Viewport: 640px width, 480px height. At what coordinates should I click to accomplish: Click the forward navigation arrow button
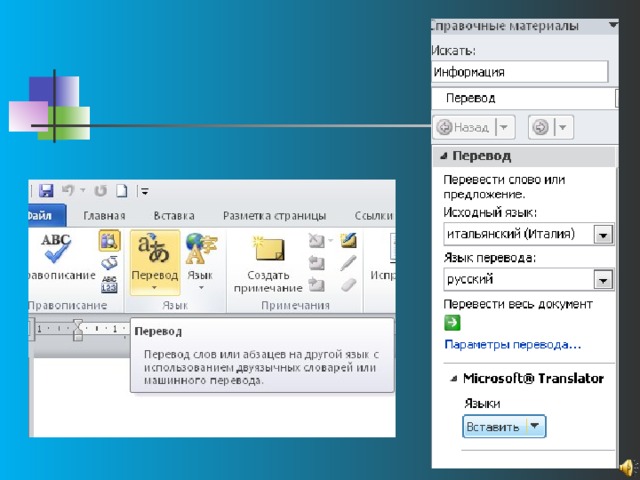[541, 127]
